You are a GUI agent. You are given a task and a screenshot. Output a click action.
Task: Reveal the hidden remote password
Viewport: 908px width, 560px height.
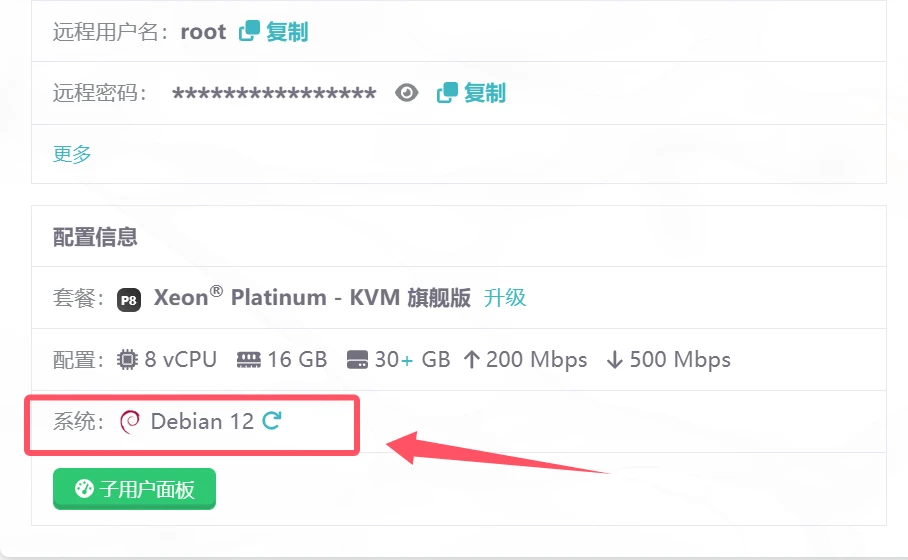point(406,93)
